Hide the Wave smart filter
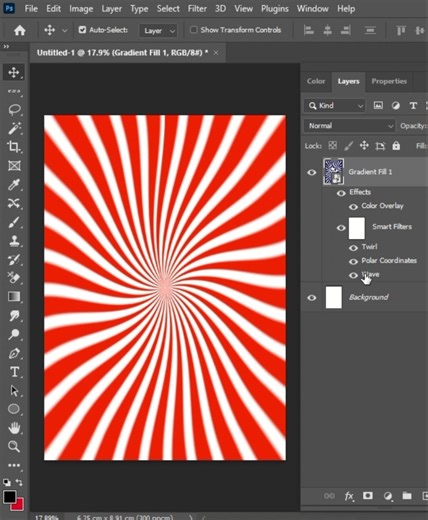Image resolution: width=428 pixels, height=520 pixels. [x=353, y=275]
